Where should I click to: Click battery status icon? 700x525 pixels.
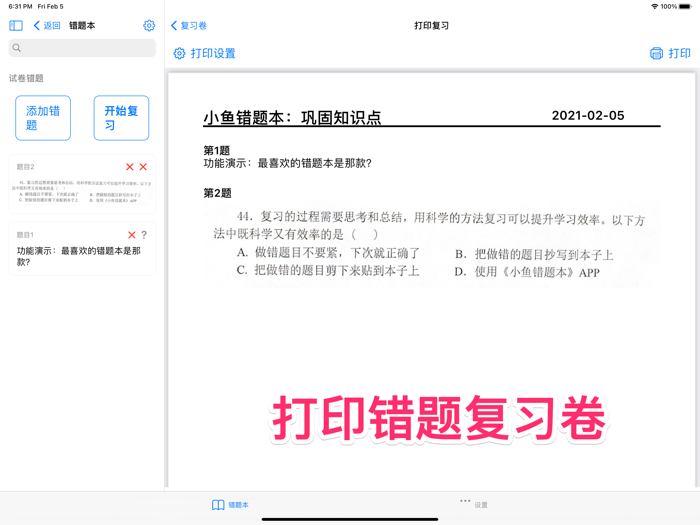(685, 6)
